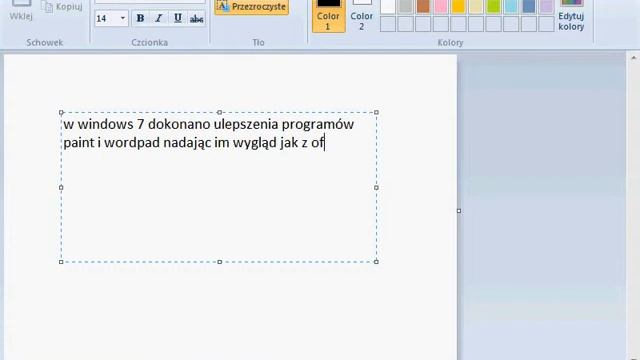The image size is (640, 360).
Task: Toggle strikethrough formatting for the text
Action: click(x=196, y=18)
